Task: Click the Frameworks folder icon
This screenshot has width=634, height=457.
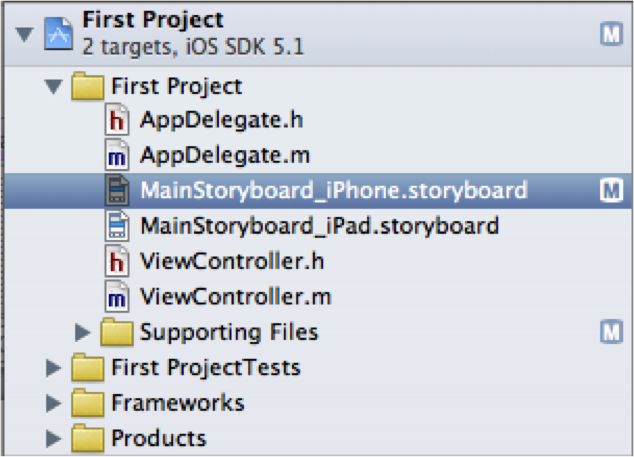Action: pyautogui.click(x=90, y=403)
